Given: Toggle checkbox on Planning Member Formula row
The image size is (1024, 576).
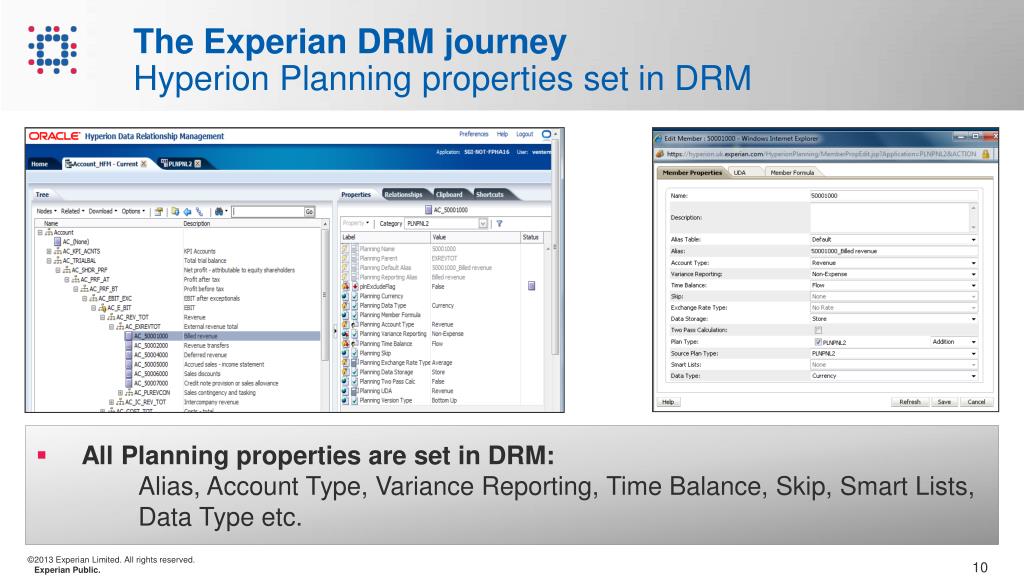Looking at the screenshot, I should 355,315.
